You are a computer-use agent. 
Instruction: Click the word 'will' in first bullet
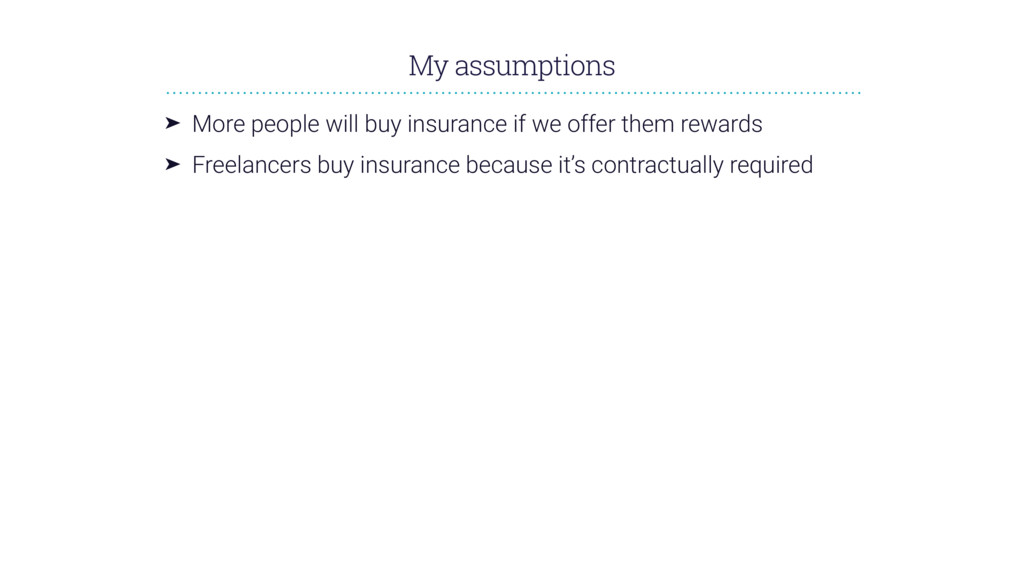click(x=341, y=124)
